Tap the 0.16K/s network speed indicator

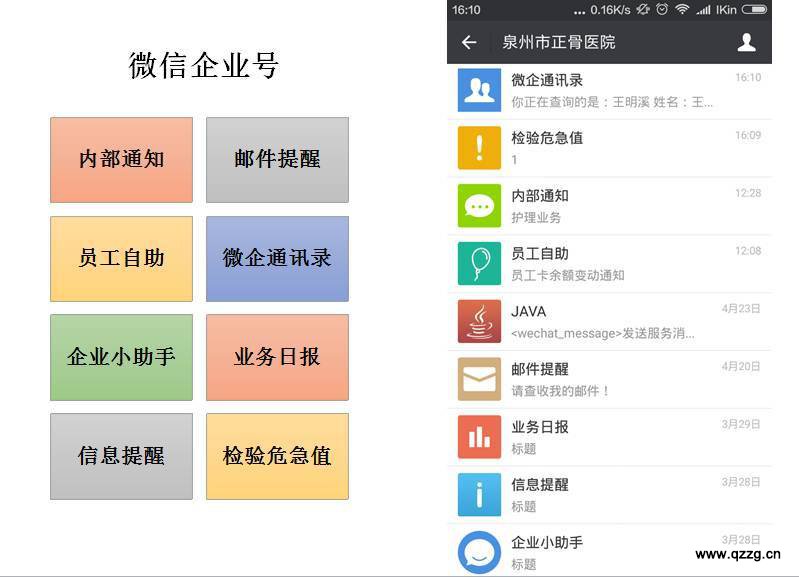pyautogui.click(x=610, y=10)
